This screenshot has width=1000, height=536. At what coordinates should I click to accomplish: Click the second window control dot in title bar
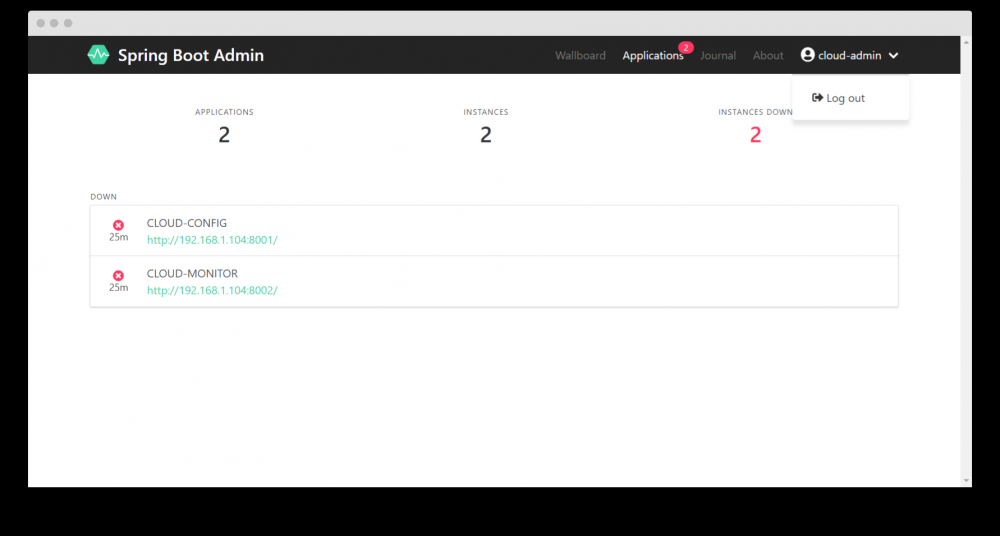[54, 23]
